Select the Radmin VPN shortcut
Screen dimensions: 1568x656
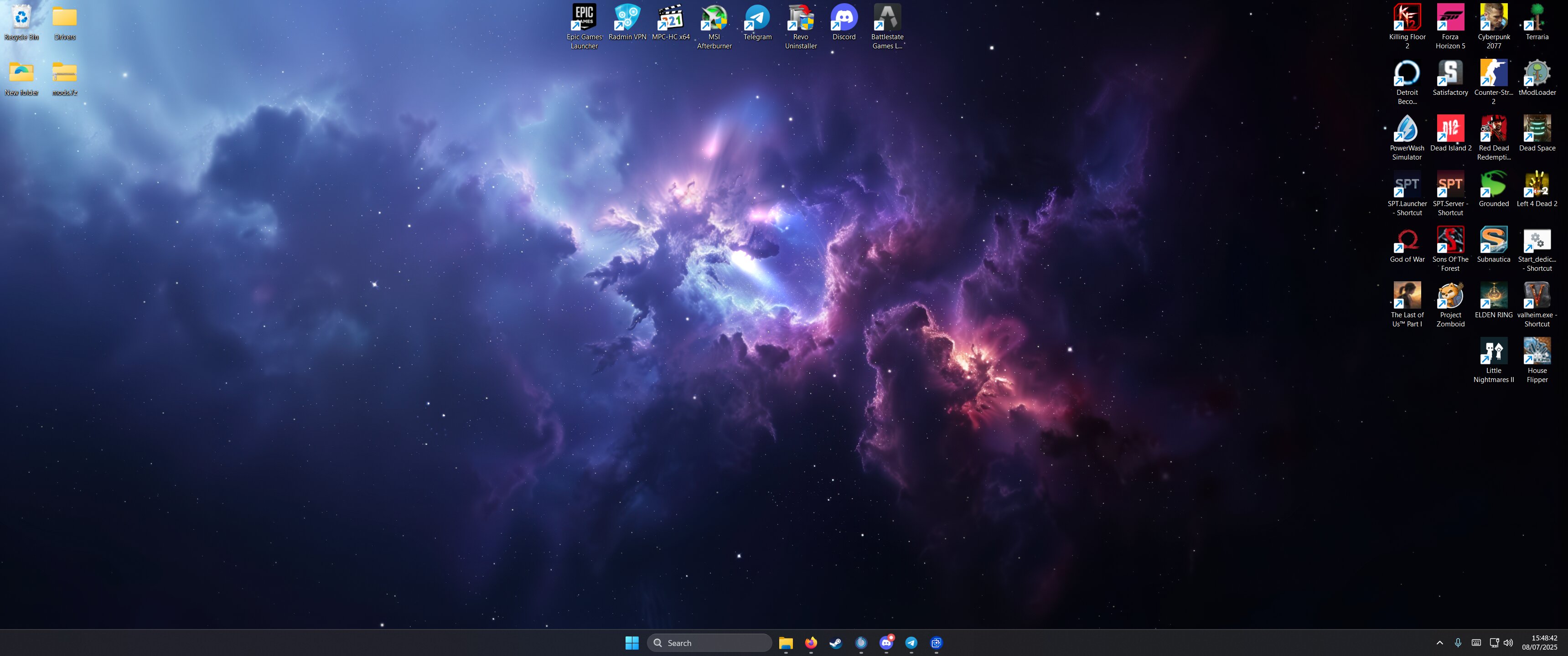tap(627, 22)
